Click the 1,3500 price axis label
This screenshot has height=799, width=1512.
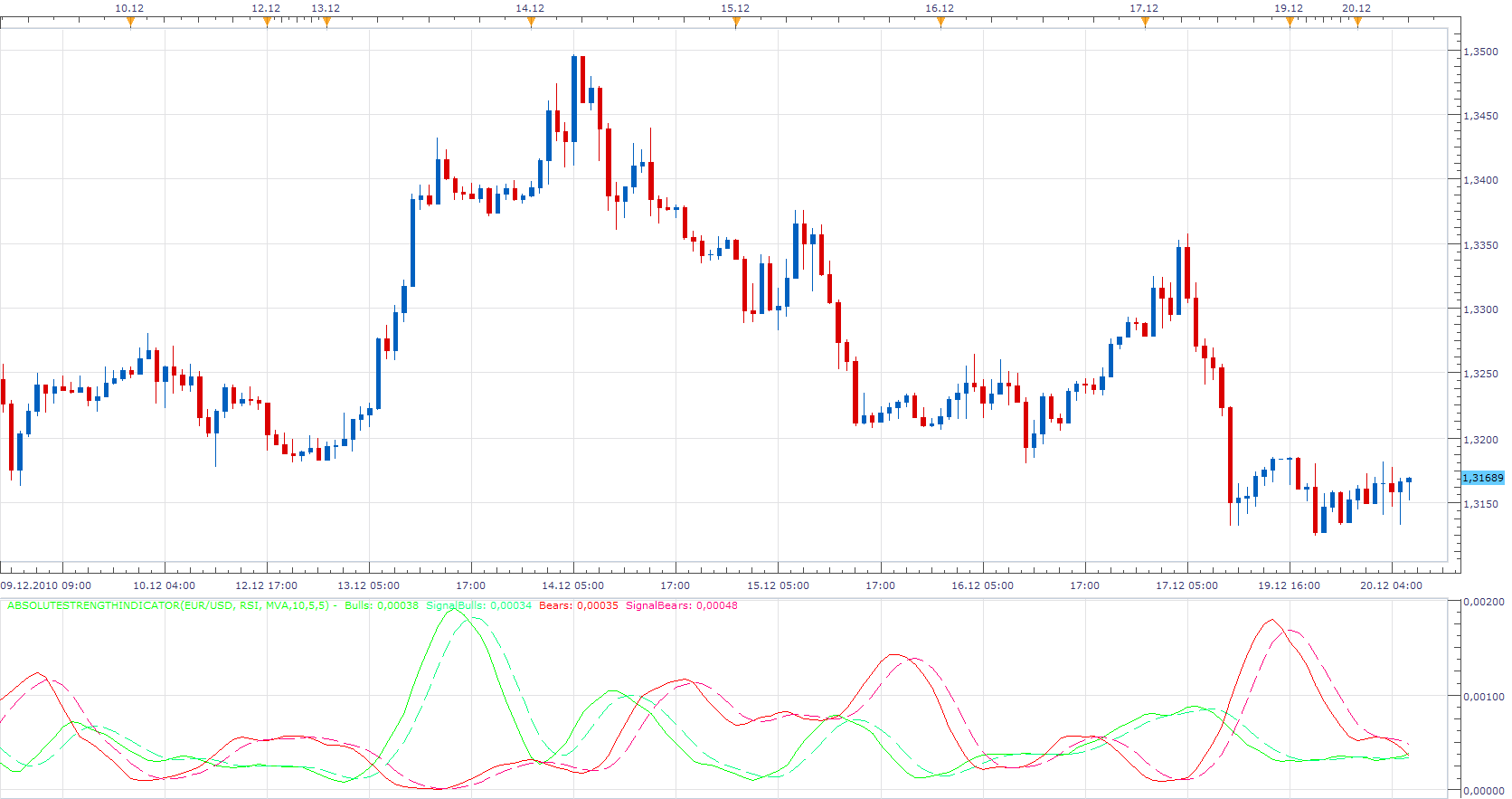point(1480,52)
